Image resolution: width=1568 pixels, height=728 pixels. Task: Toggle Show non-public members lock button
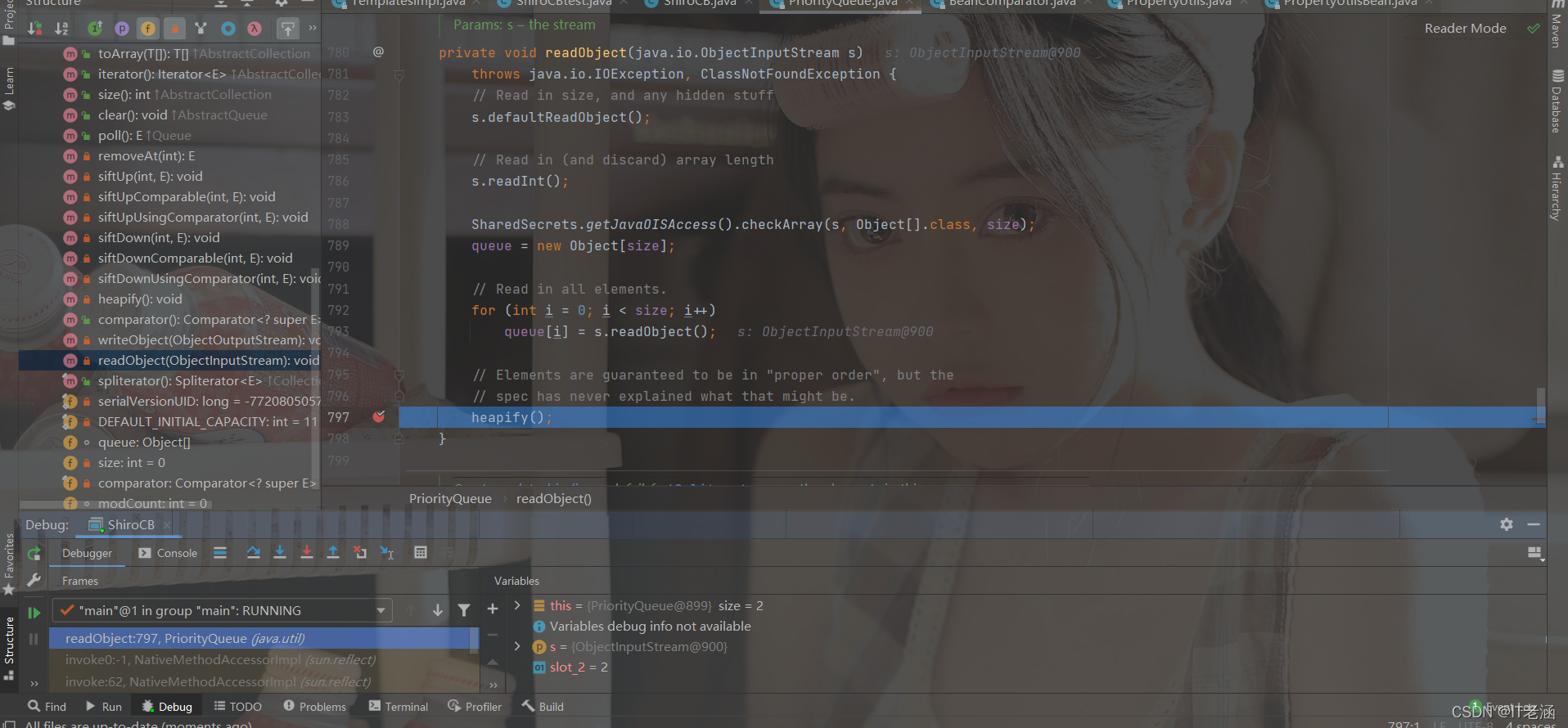(174, 29)
